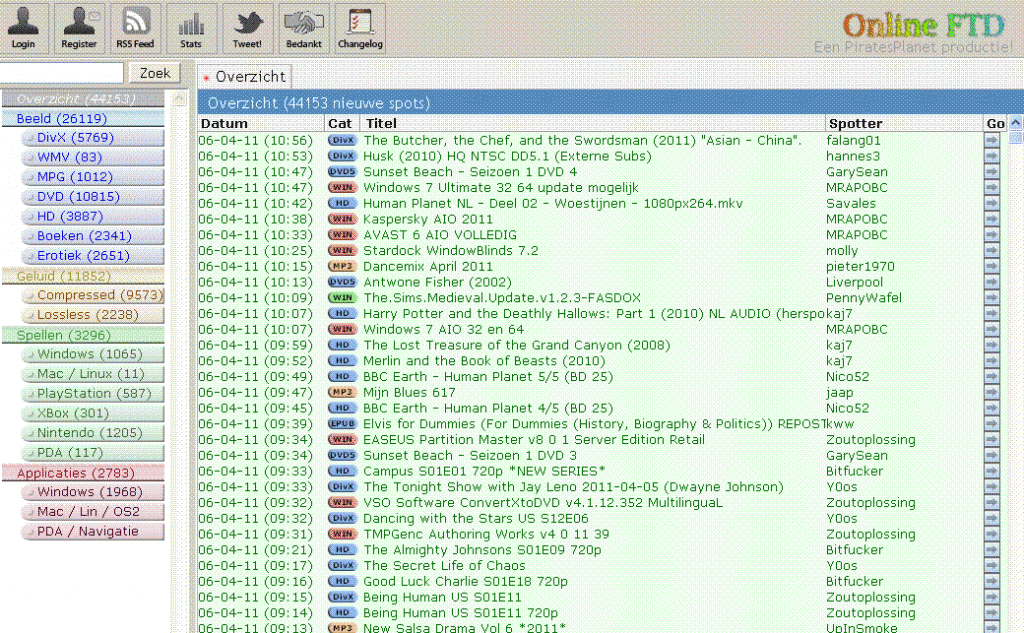Select the Boeken (2341) subcategory

click(x=92, y=236)
